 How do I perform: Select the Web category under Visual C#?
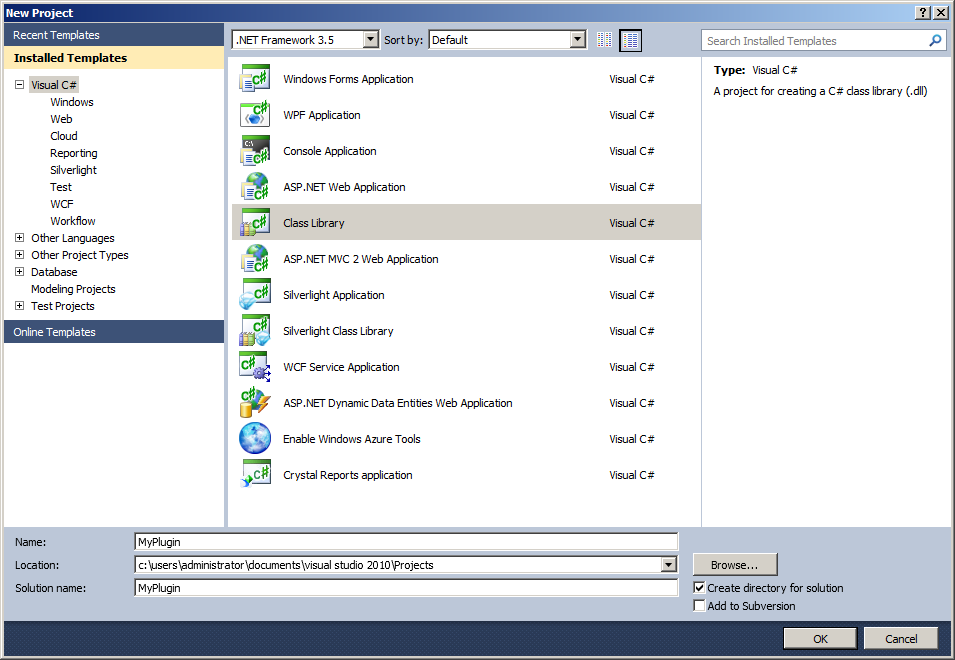62,119
